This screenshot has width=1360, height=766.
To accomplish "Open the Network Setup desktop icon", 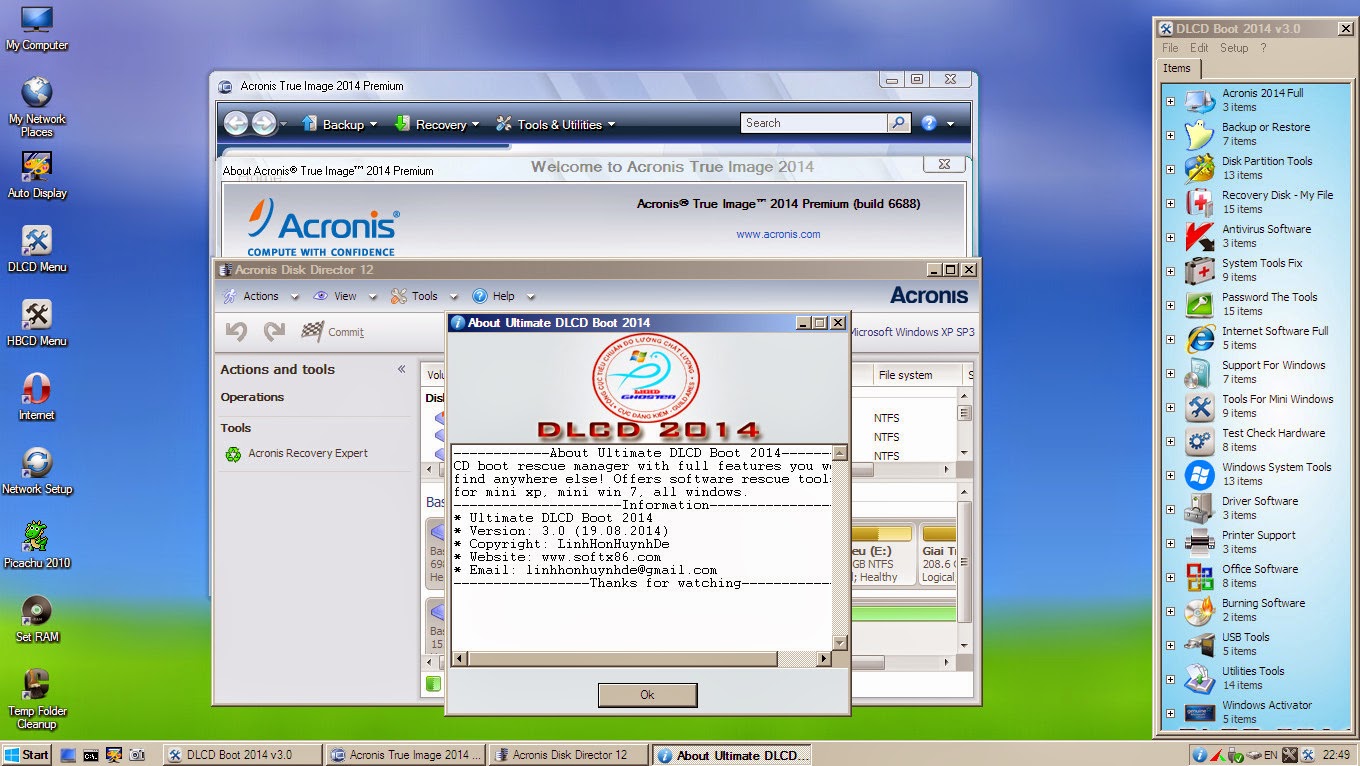I will (37, 471).
